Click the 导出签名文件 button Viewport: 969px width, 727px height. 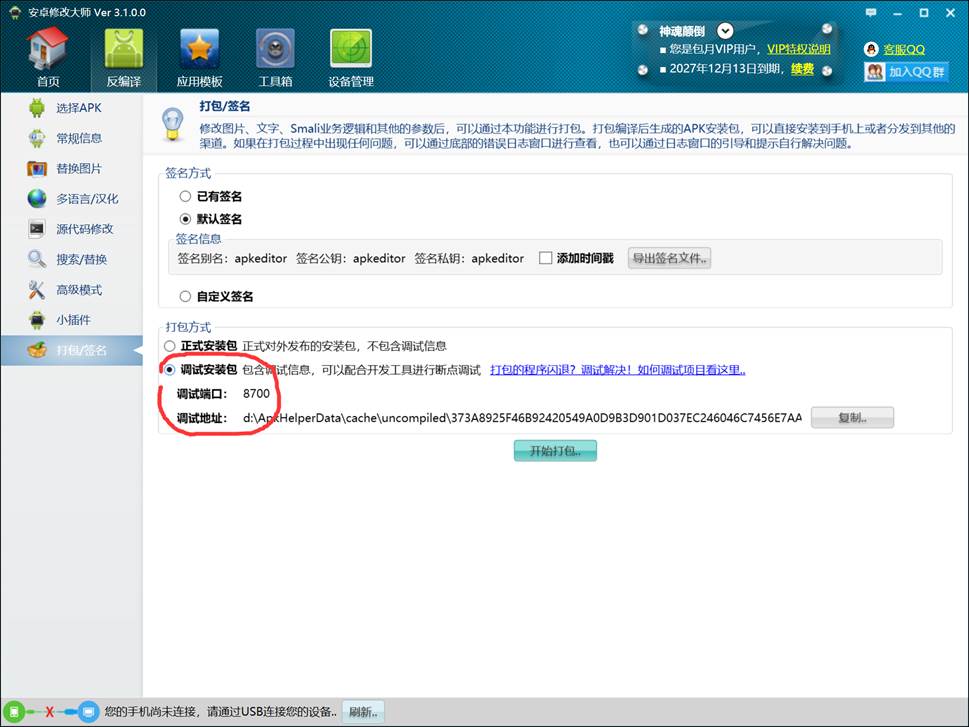[669, 258]
